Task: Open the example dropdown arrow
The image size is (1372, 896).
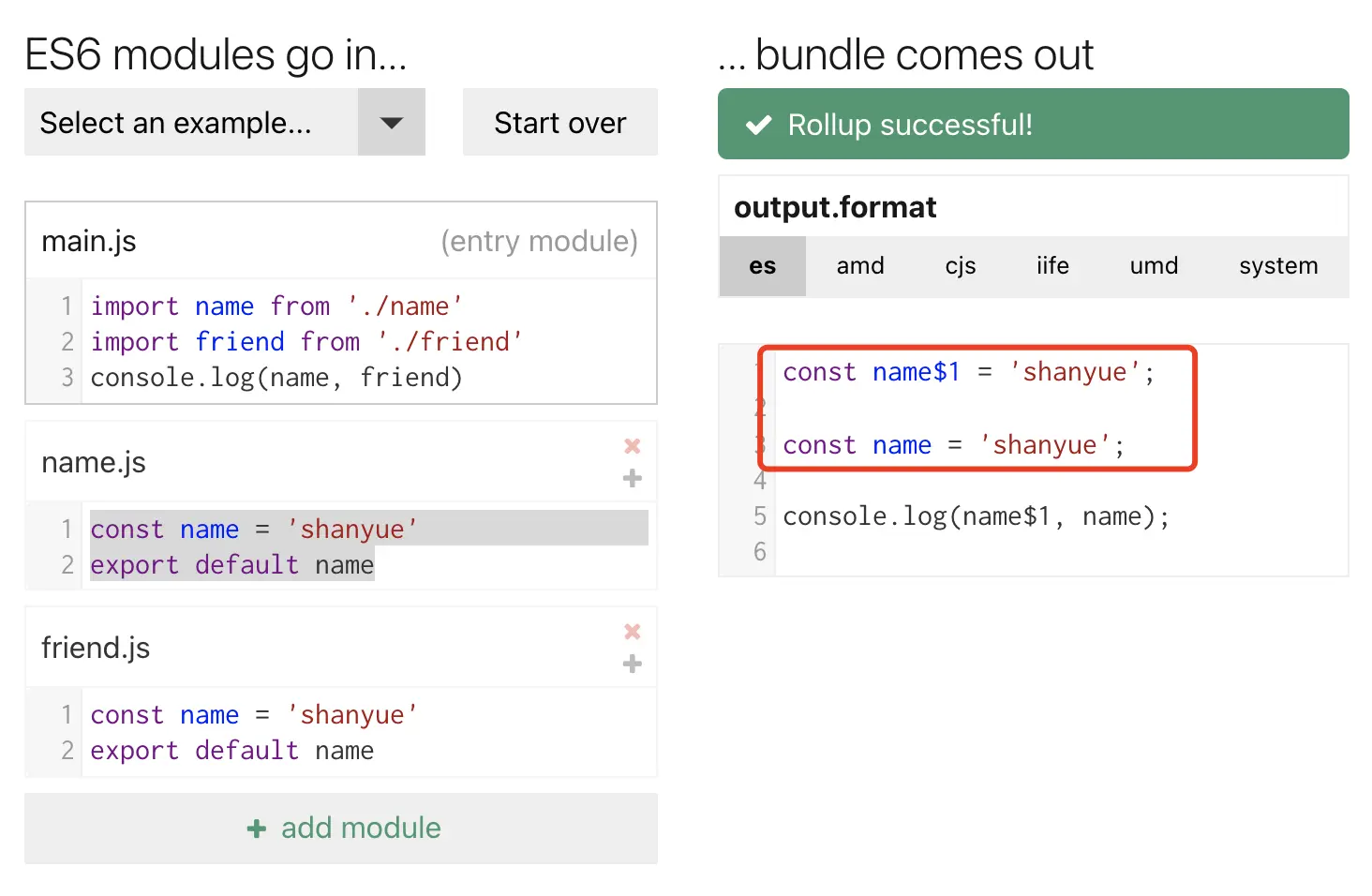Action: (x=392, y=123)
